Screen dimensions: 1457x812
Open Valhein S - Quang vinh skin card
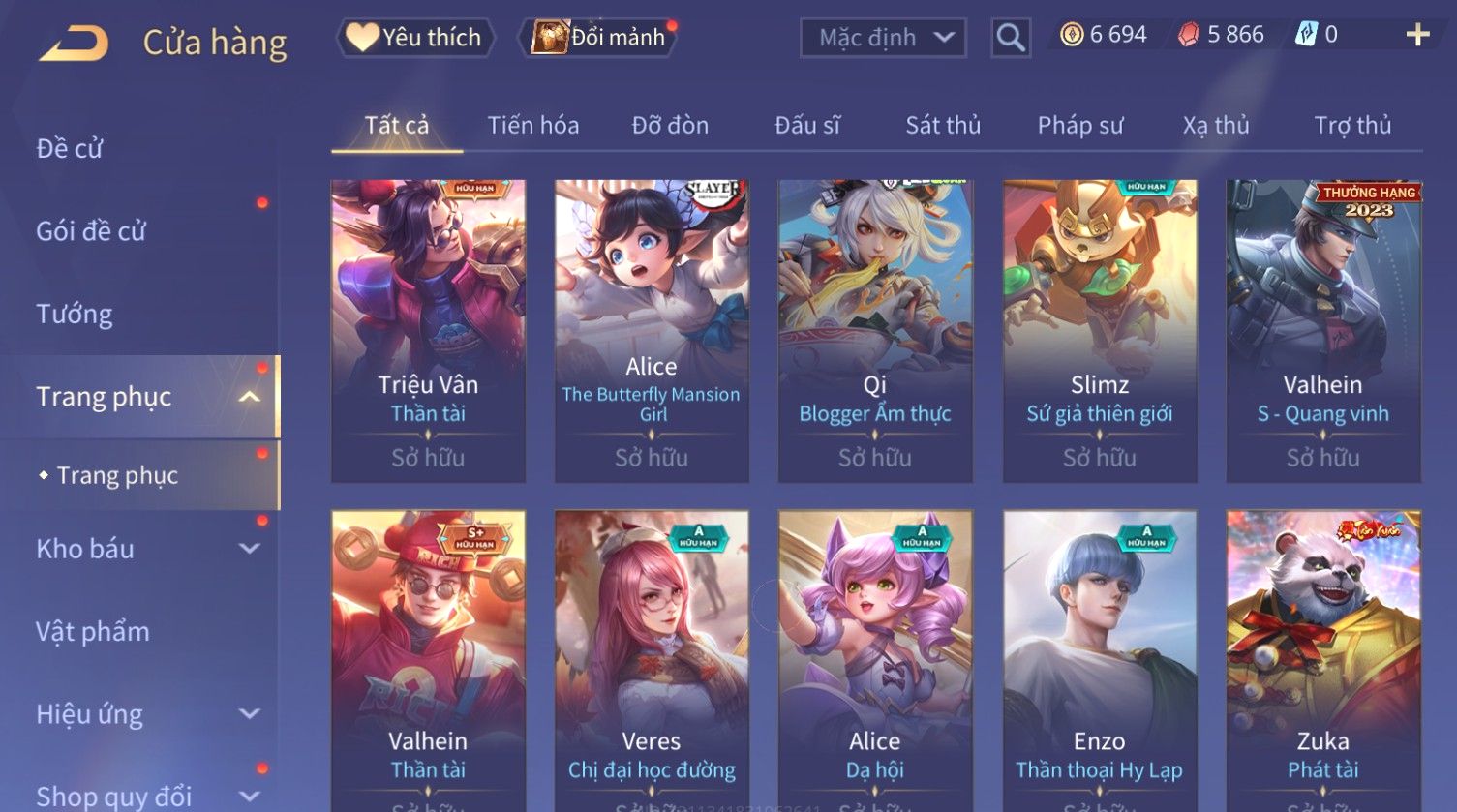click(1322, 331)
